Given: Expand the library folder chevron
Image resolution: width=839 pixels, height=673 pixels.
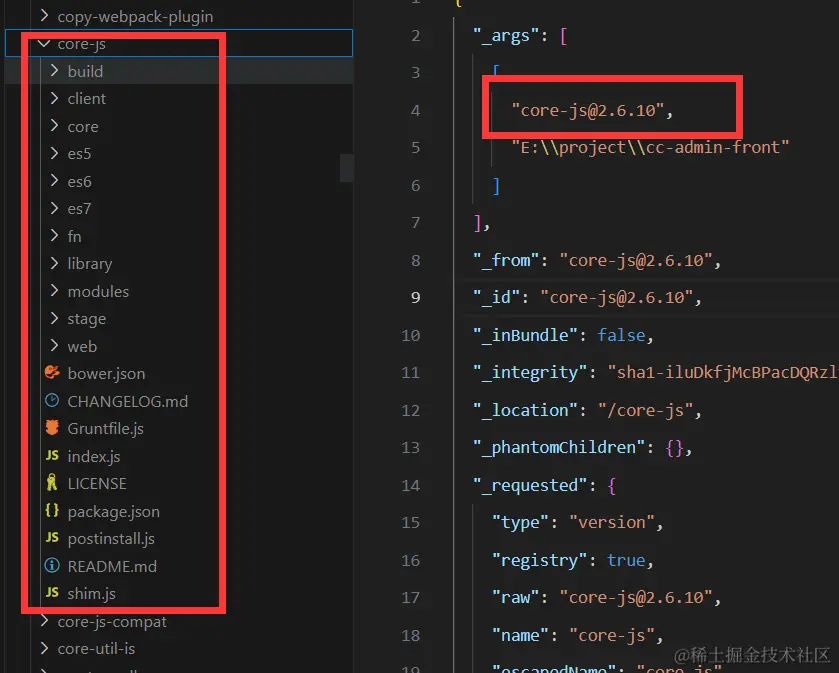Looking at the screenshot, I should click(54, 263).
